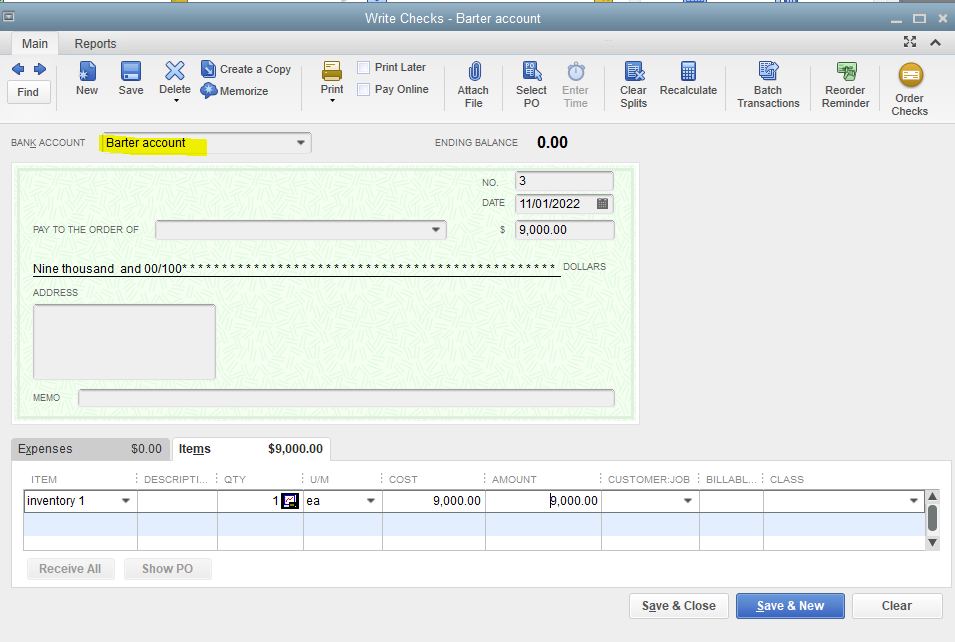Enable the Pay Online checkbox
Viewport: 955px width, 642px height.
coord(364,90)
